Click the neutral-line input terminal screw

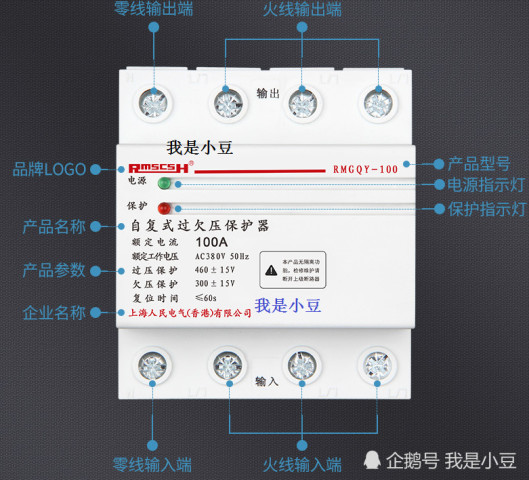152,366
